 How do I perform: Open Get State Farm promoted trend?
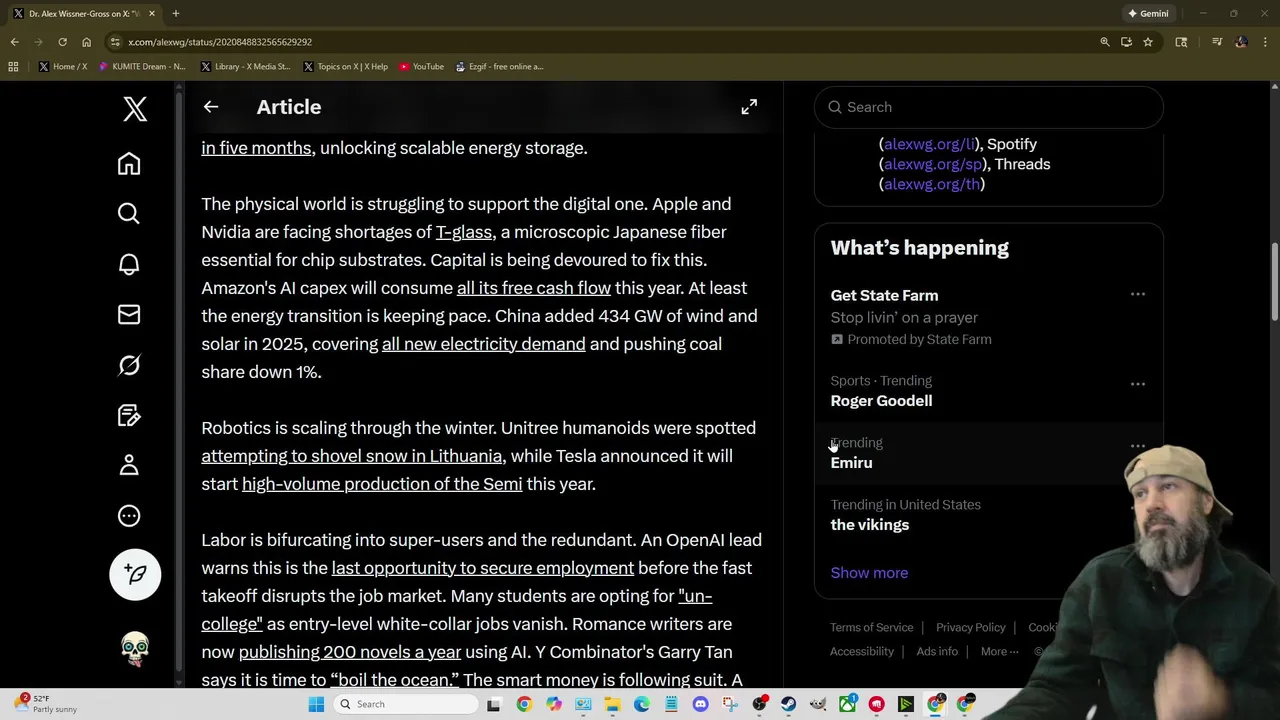coord(884,296)
